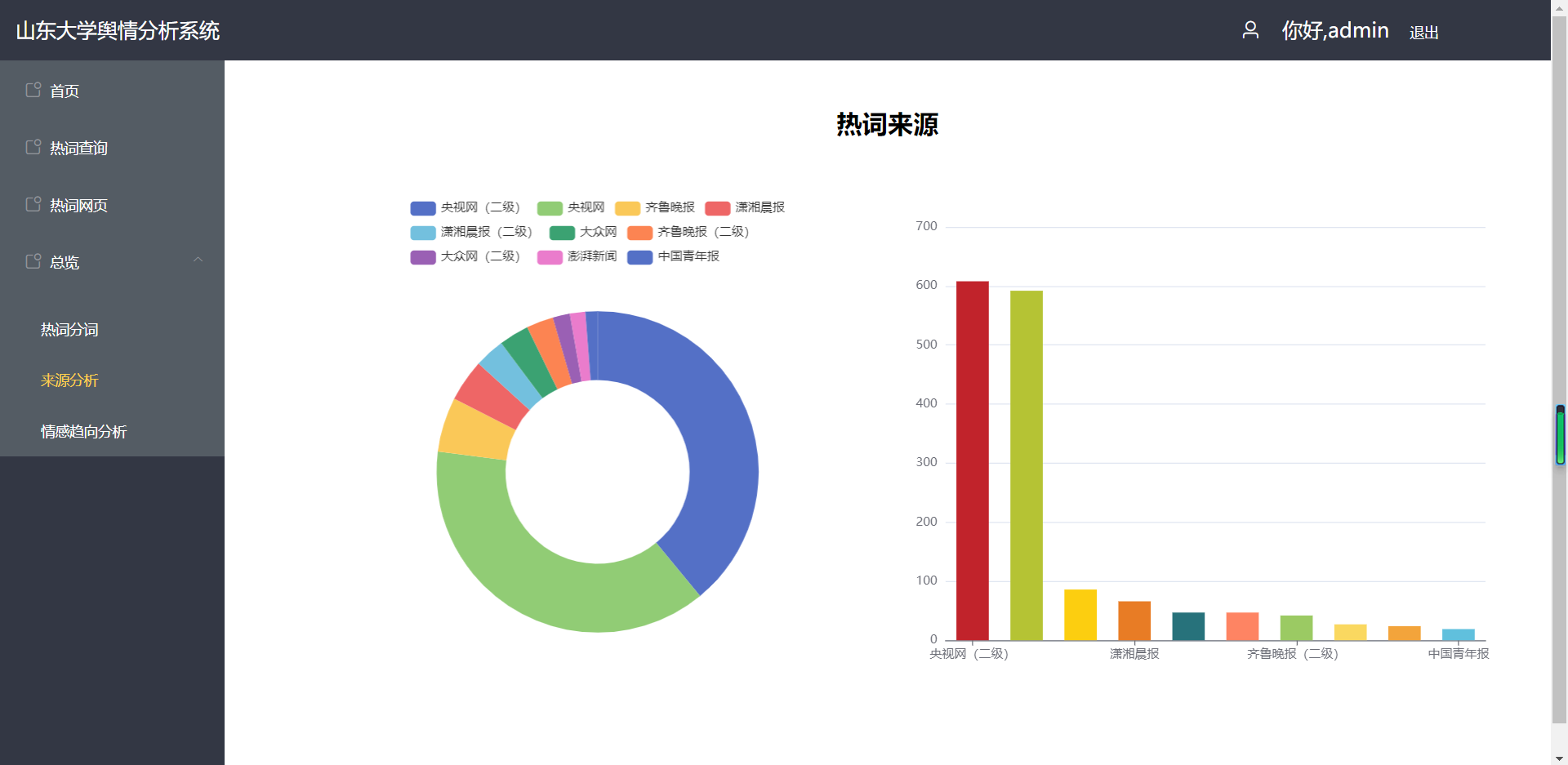Click the 退出 logout link
Image resolution: width=1568 pixels, height=765 pixels.
point(1423,33)
